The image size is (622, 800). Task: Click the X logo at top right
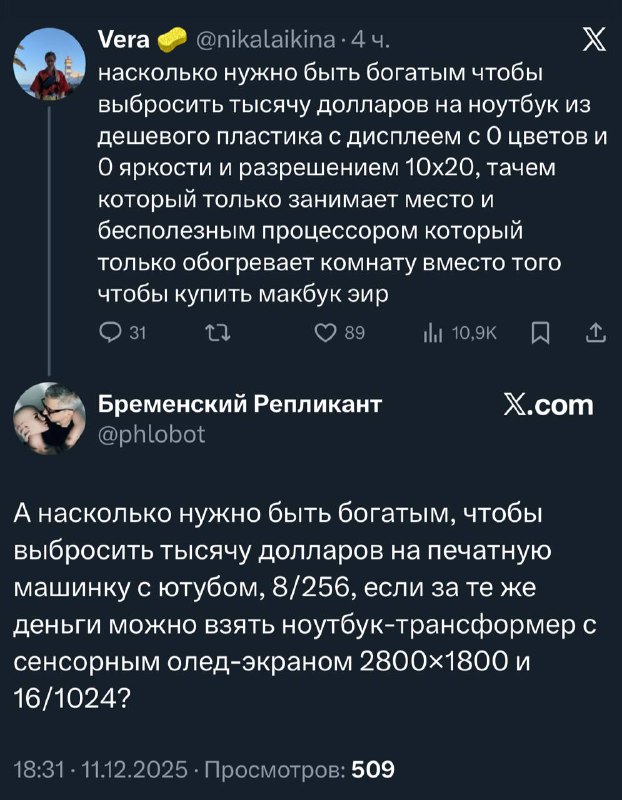pyautogui.click(x=592, y=40)
